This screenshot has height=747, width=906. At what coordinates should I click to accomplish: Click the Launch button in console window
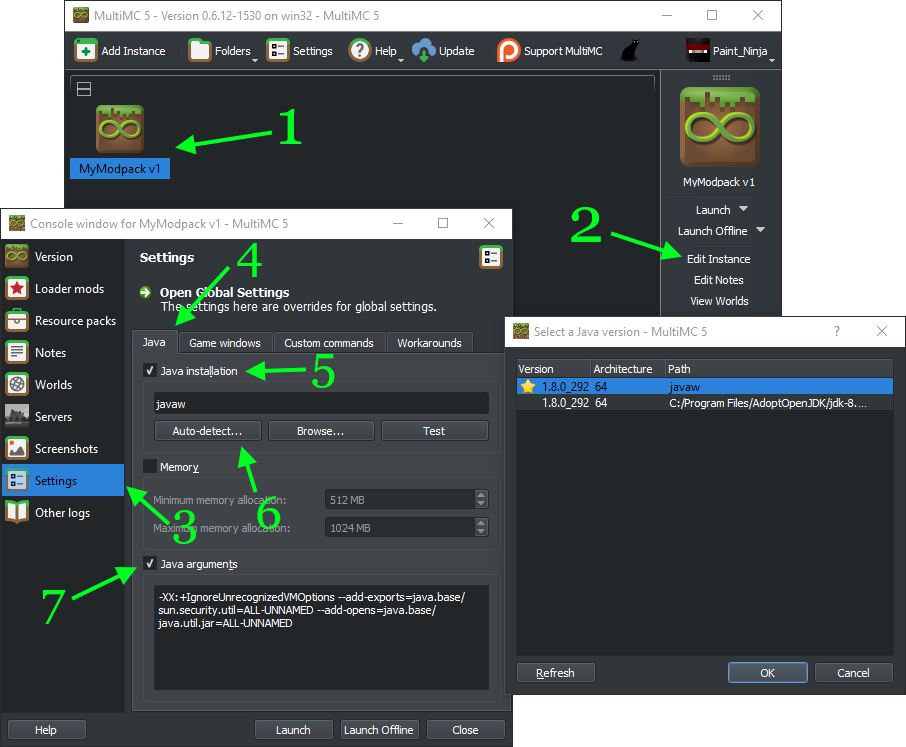(x=294, y=730)
